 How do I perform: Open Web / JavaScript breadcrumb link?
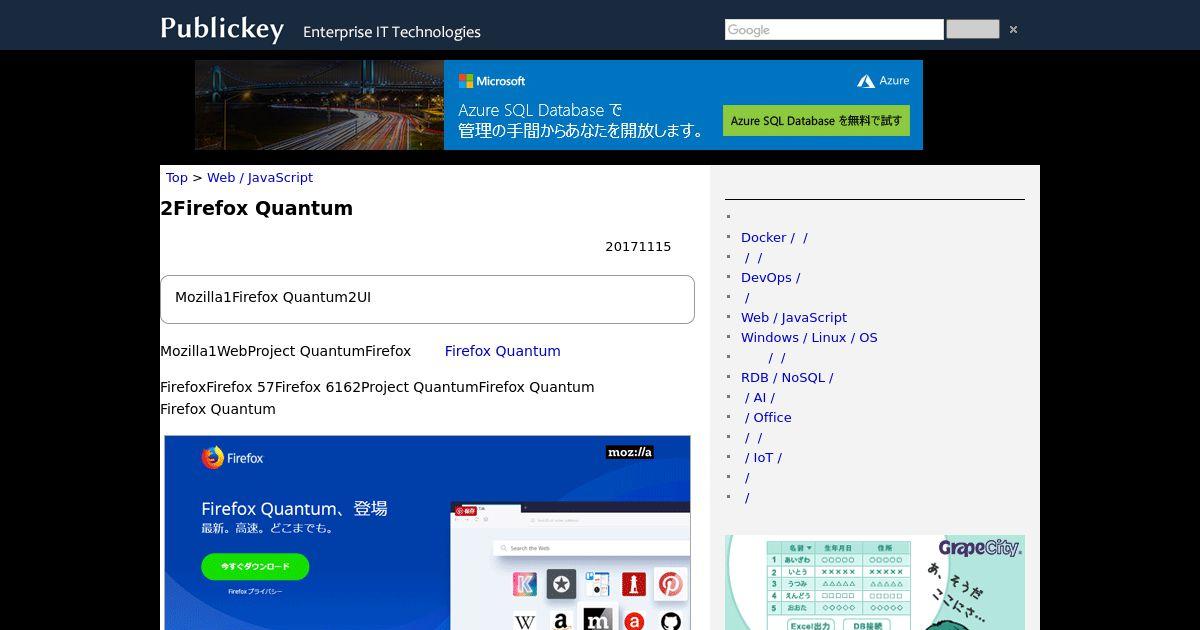pos(260,177)
